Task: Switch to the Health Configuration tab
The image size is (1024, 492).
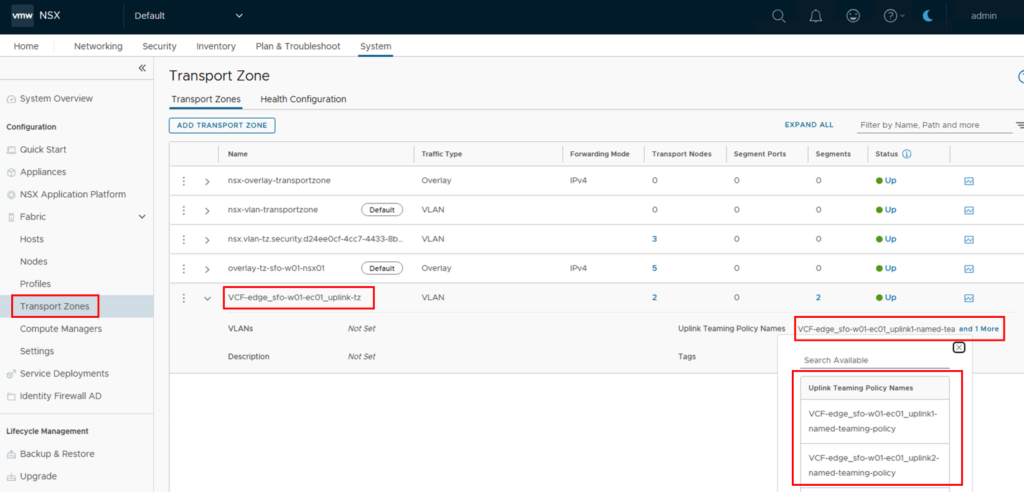Action: (x=303, y=99)
